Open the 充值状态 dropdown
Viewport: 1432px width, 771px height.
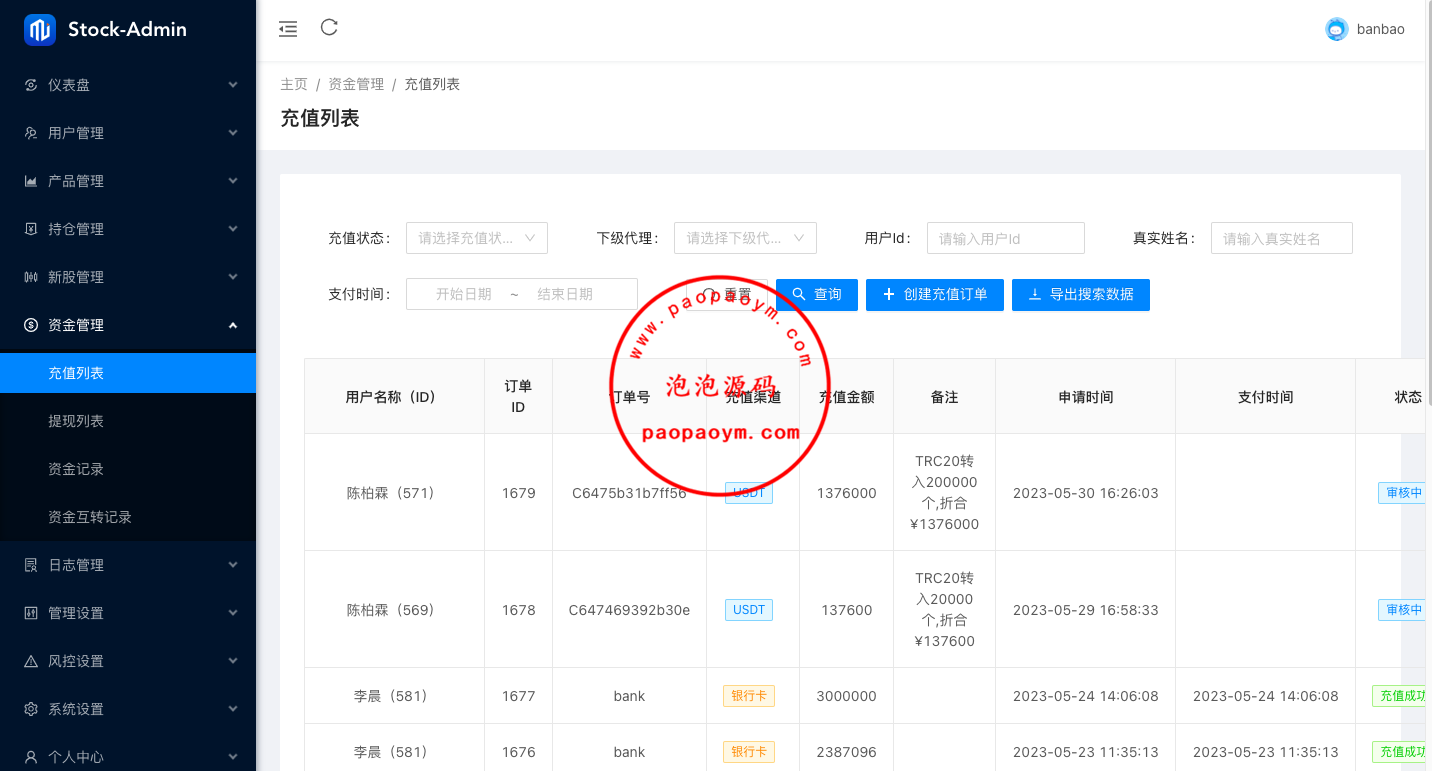tap(477, 238)
